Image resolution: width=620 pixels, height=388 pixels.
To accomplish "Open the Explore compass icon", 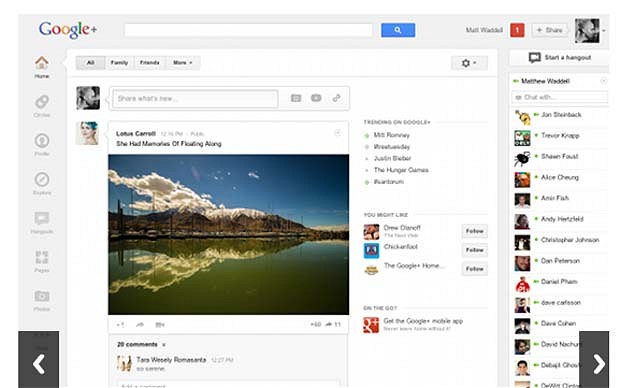I will [42, 180].
